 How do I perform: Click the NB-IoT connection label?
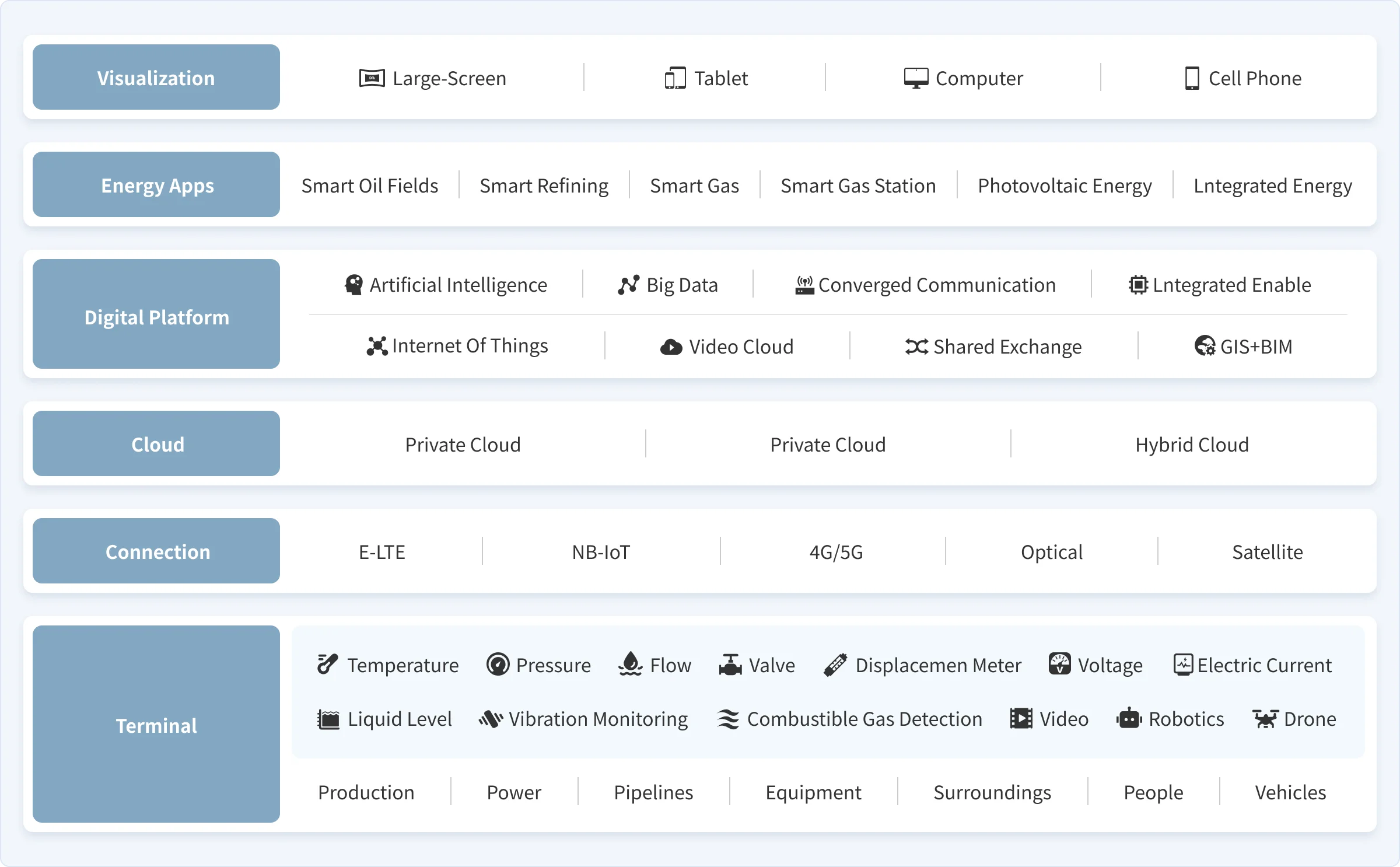tap(601, 552)
